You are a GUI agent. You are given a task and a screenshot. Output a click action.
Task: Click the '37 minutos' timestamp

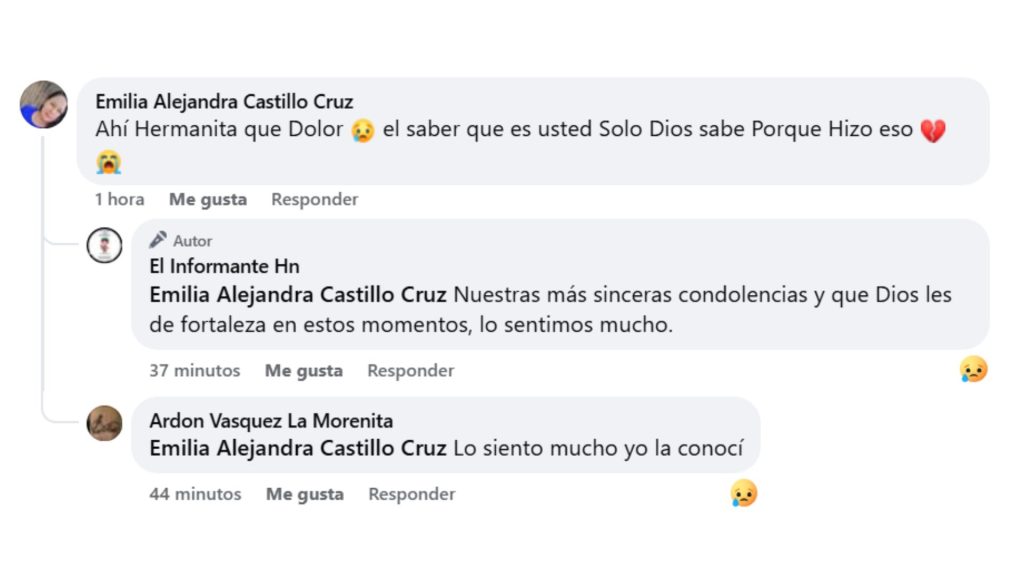(x=194, y=370)
